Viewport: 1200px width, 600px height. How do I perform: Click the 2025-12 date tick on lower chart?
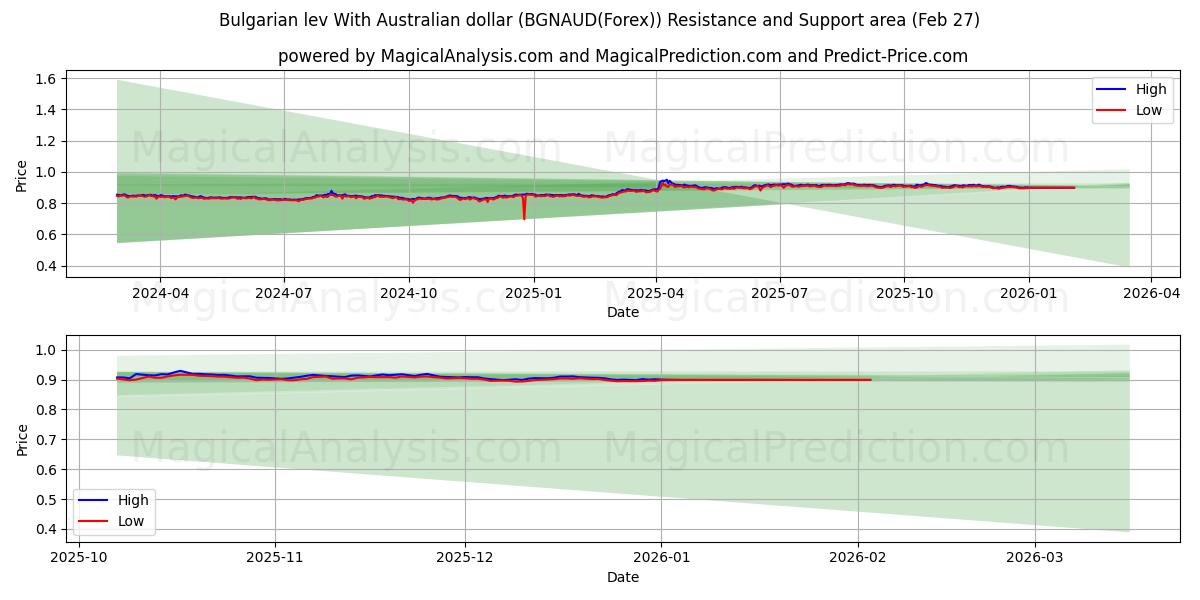click(465, 558)
